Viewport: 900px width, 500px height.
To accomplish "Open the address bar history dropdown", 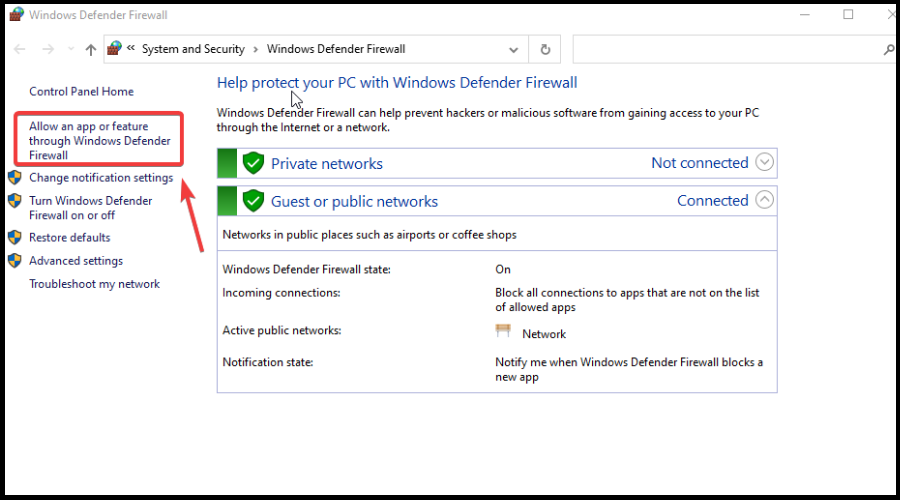I will (x=514, y=50).
